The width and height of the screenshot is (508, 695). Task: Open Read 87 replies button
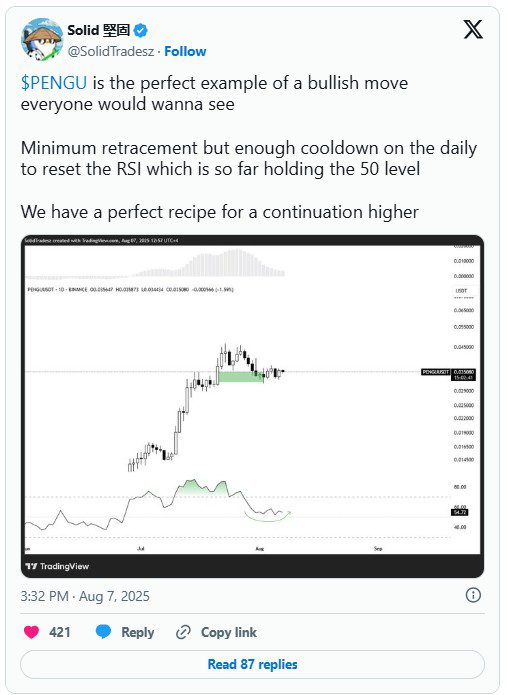pos(252,664)
